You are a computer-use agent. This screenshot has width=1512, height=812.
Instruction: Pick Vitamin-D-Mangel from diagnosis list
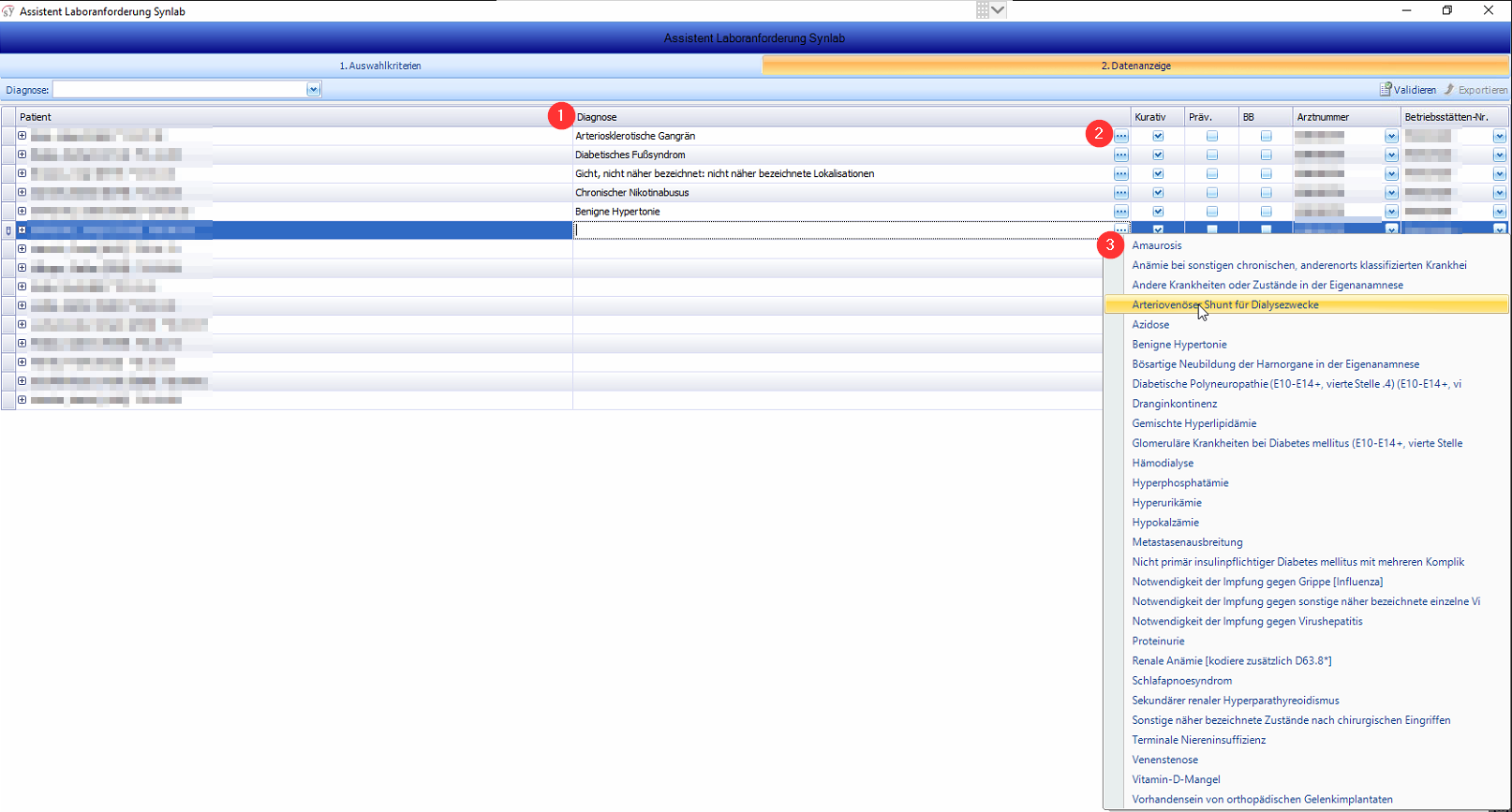pos(1176,779)
